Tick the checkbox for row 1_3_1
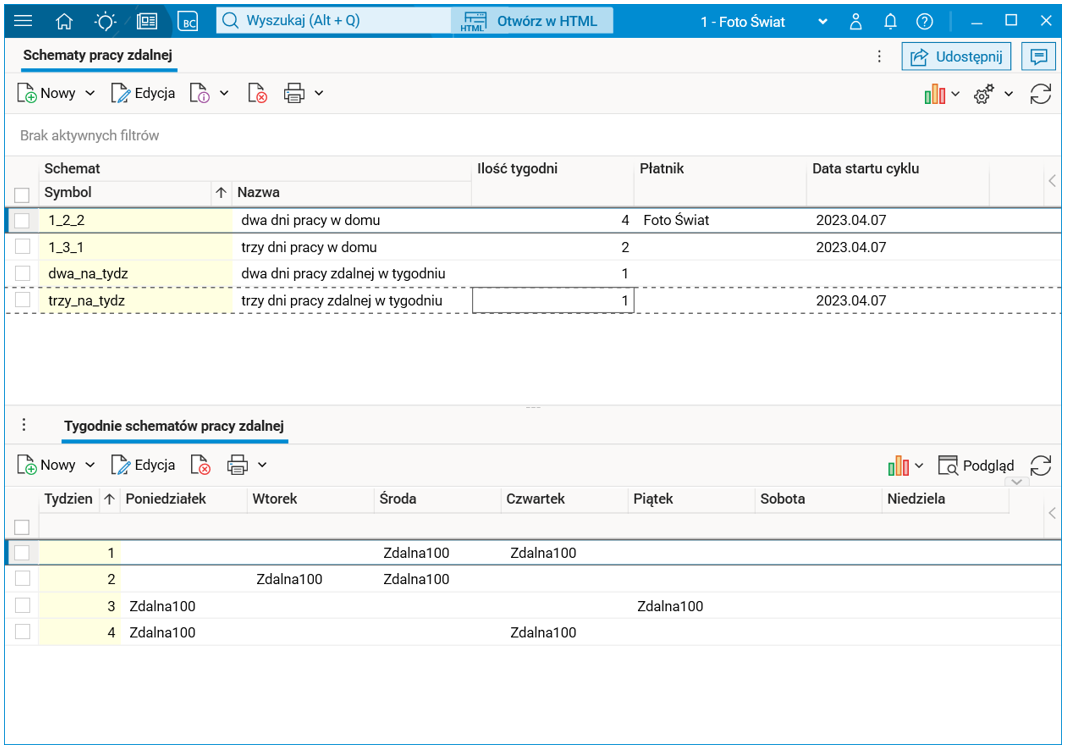This screenshot has height=749, width=1069. (22, 247)
